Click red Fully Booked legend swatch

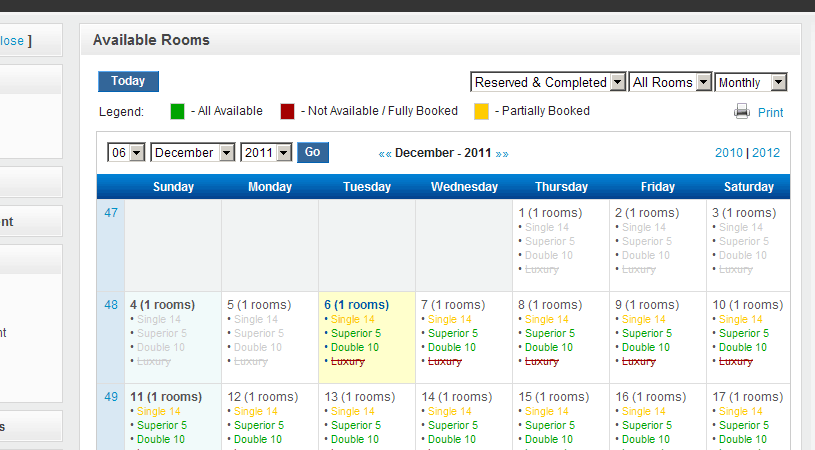(x=287, y=112)
